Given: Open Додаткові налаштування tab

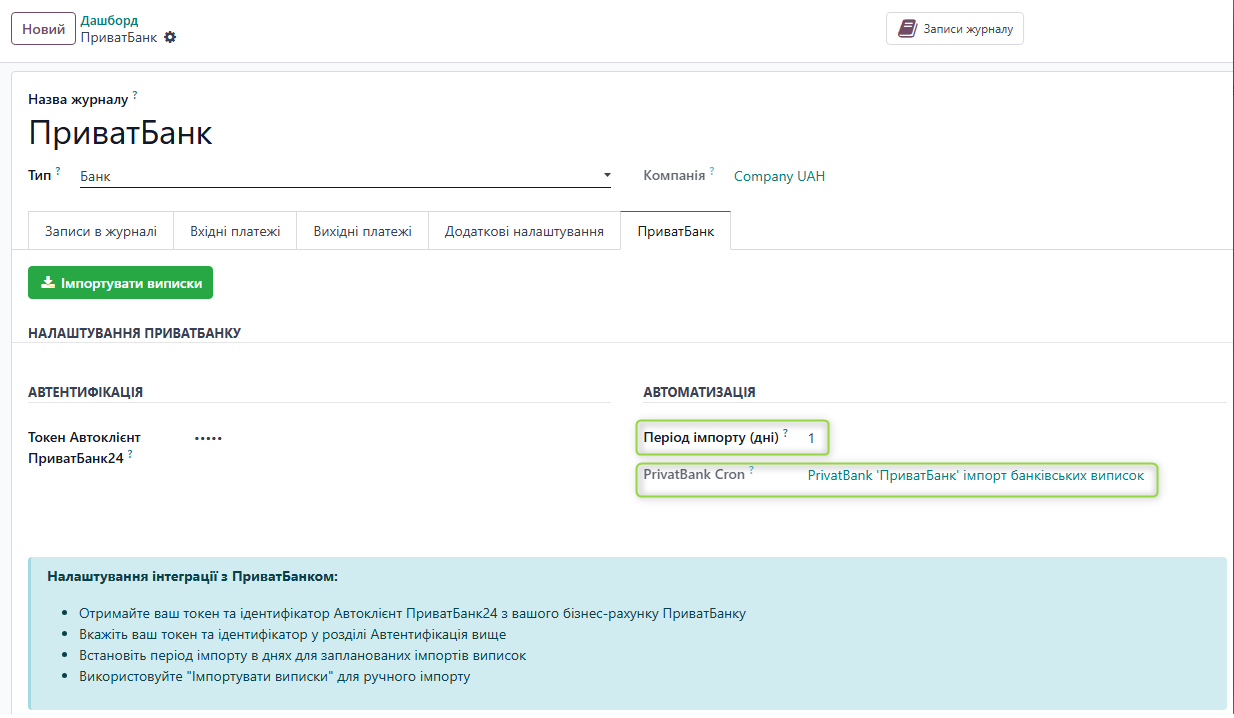Looking at the screenshot, I should [x=524, y=231].
